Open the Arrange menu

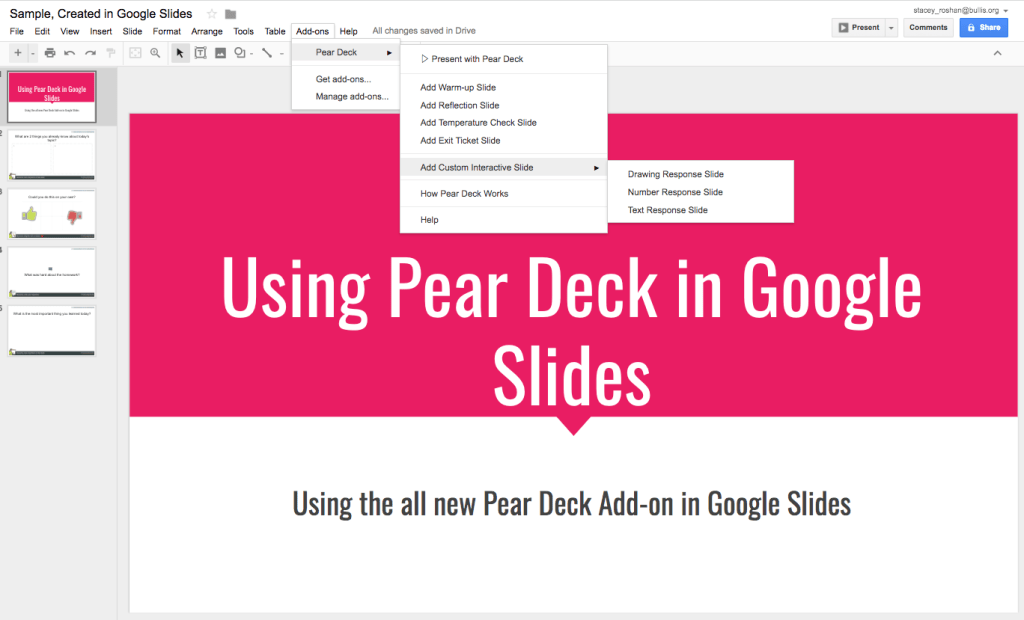point(206,31)
